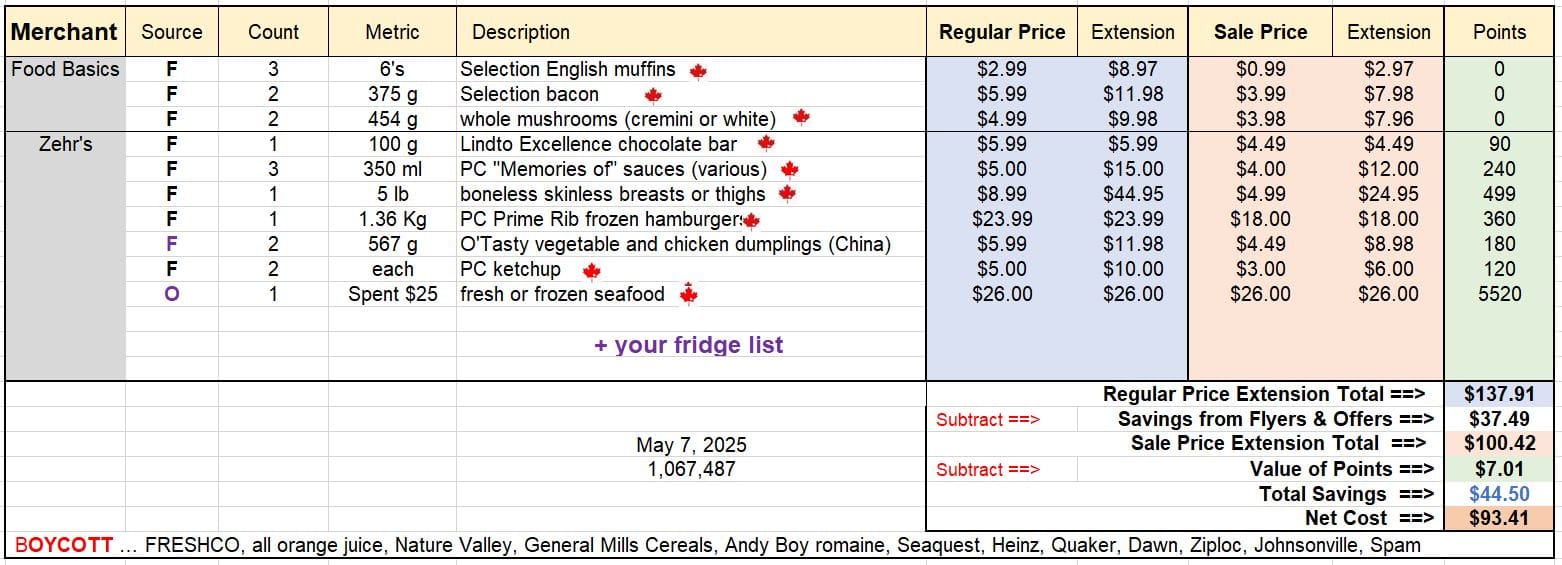
Task: Select the Regular Price column header
Action: (1002, 32)
